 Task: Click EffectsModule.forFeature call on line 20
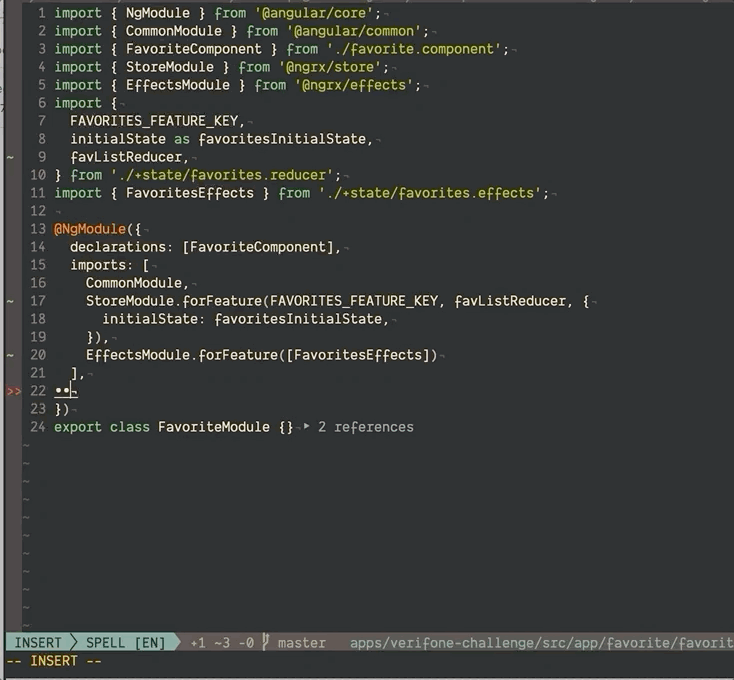tap(182, 355)
